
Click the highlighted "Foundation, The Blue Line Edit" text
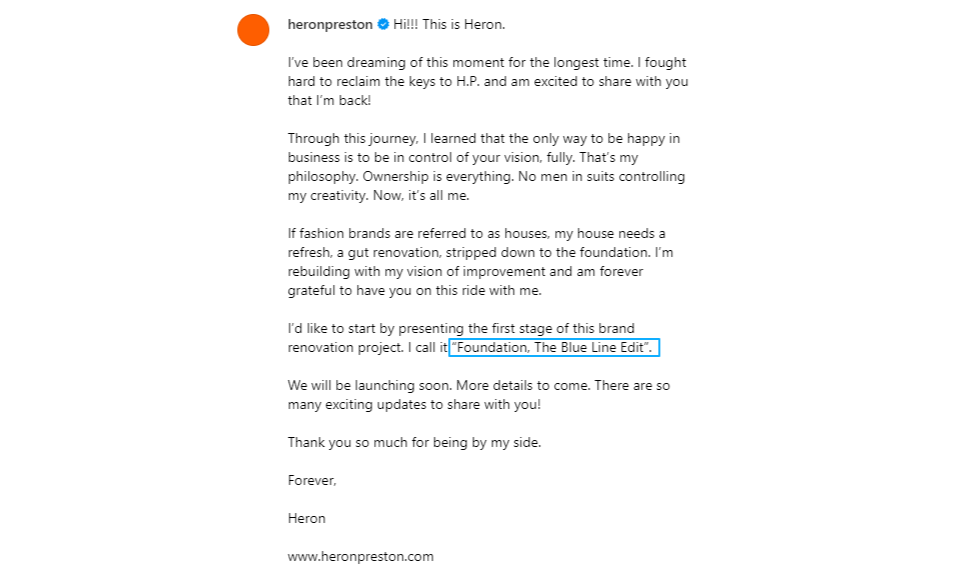tap(554, 348)
